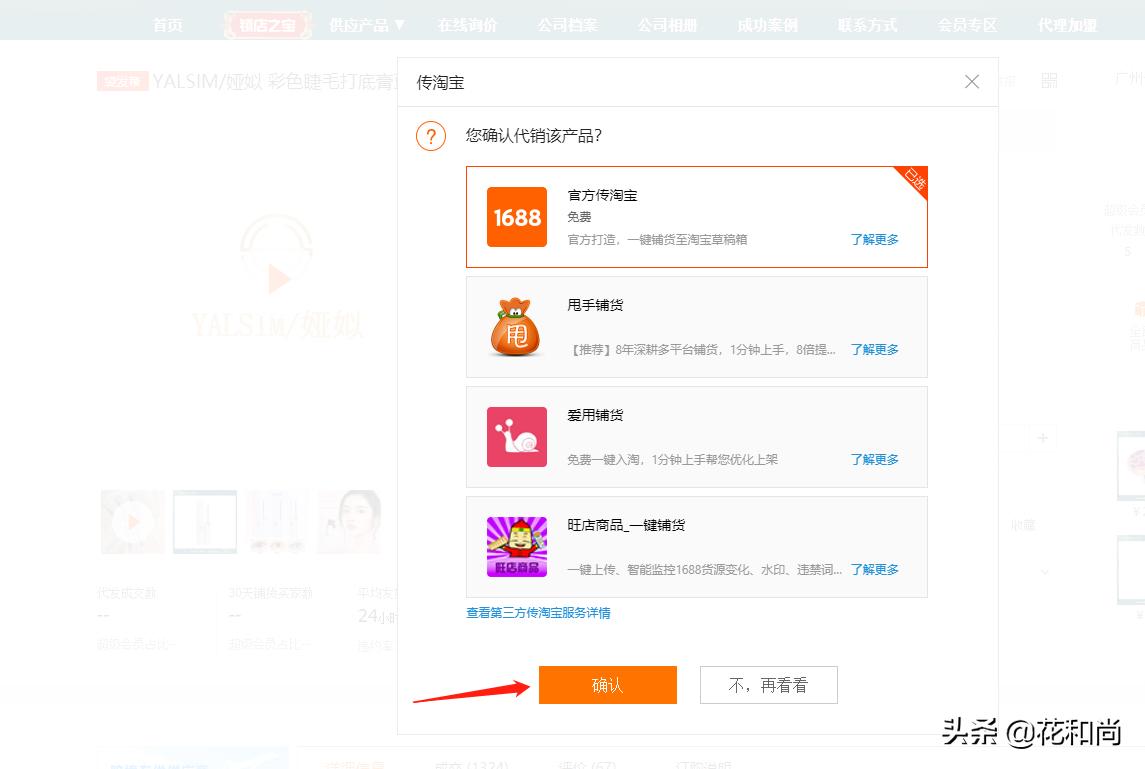This screenshot has width=1145, height=769.
Task: Select the video thumbnail with the play icon
Action: tap(133, 521)
